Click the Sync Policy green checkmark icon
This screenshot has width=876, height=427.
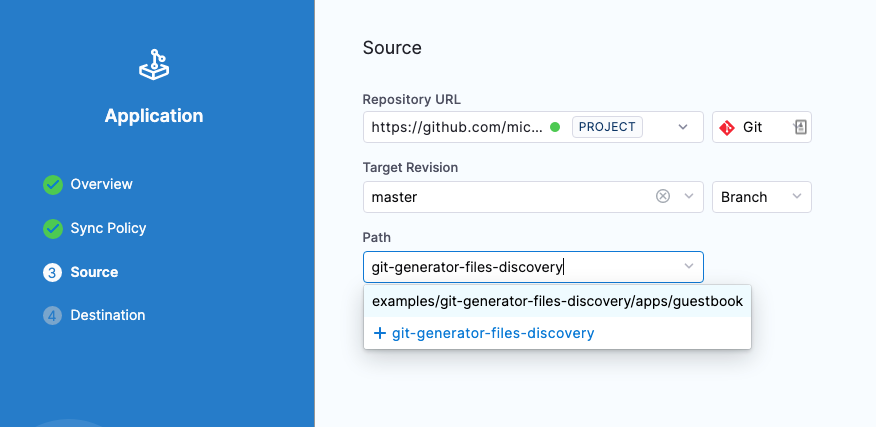click(x=53, y=229)
